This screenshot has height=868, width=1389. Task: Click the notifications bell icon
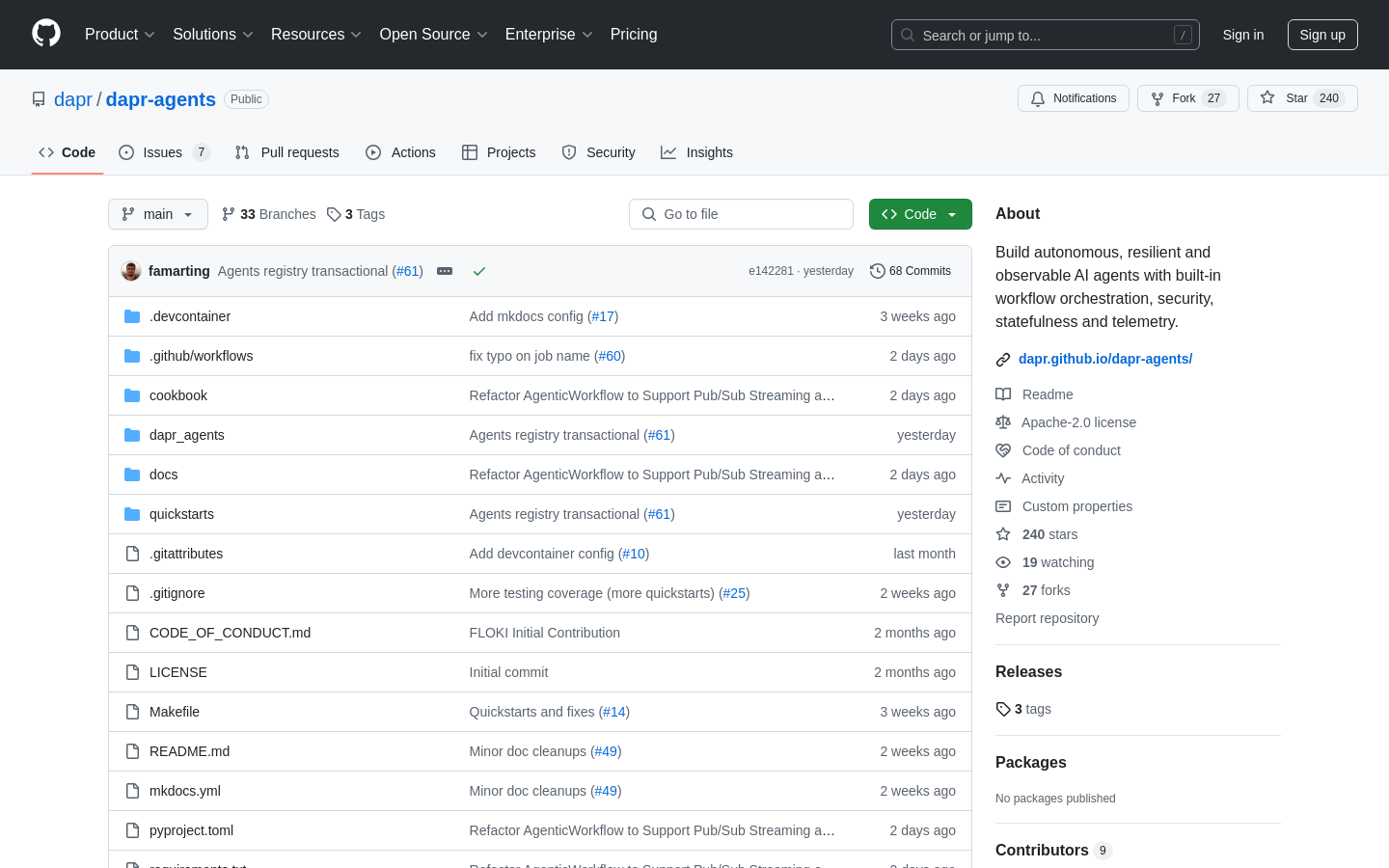(x=1038, y=98)
